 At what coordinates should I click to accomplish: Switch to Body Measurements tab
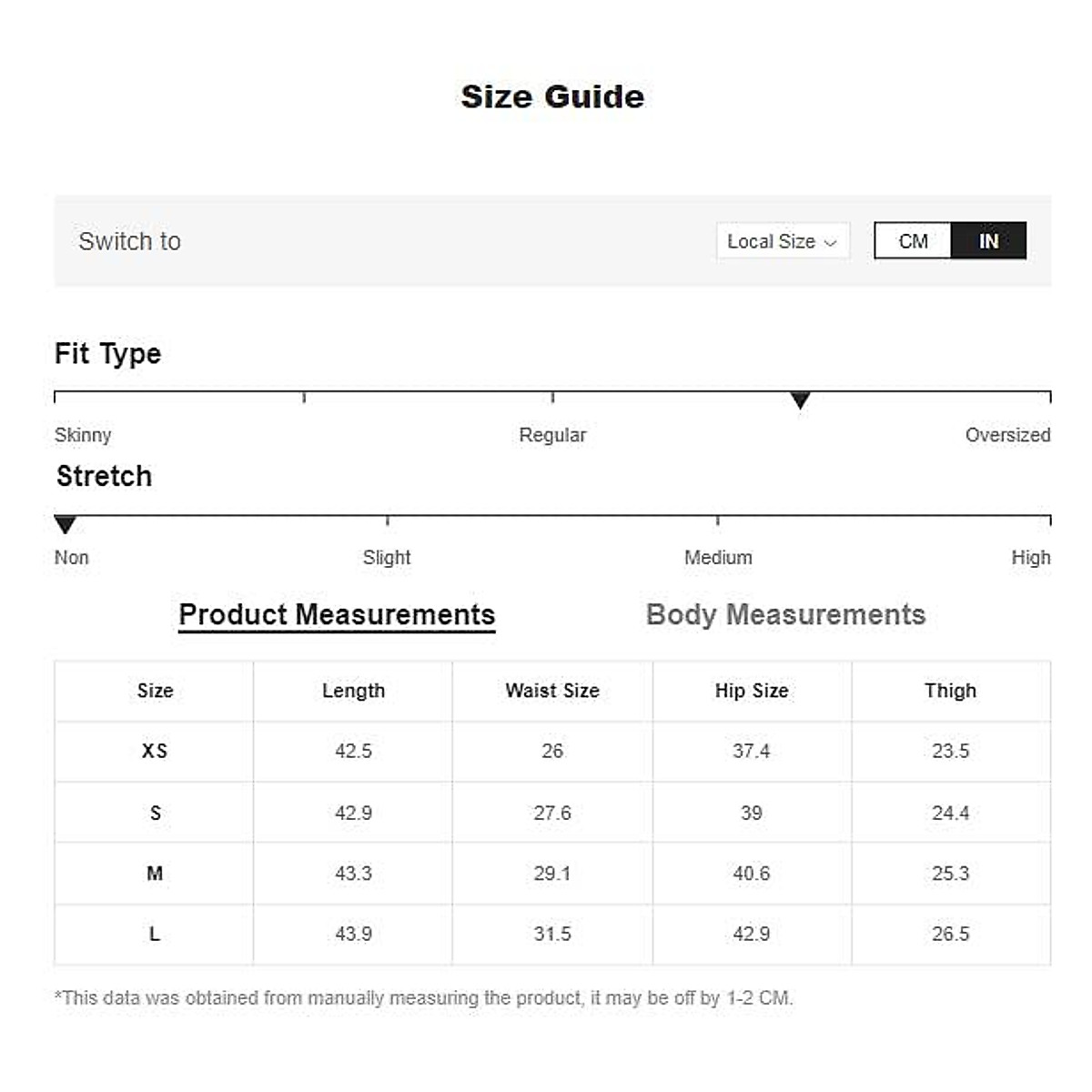(x=785, y=614)
